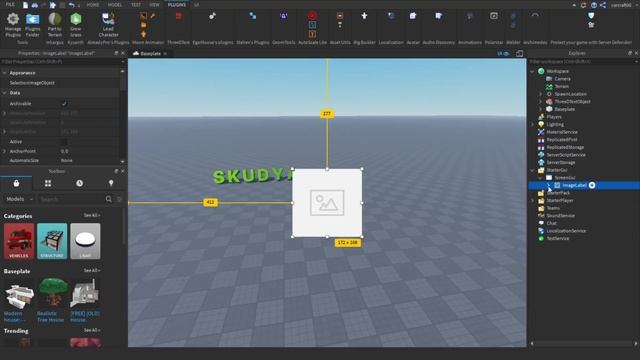Click See All next to Baseplate
640x360 pixels.
pyautogui.click(x=92, y=271)
